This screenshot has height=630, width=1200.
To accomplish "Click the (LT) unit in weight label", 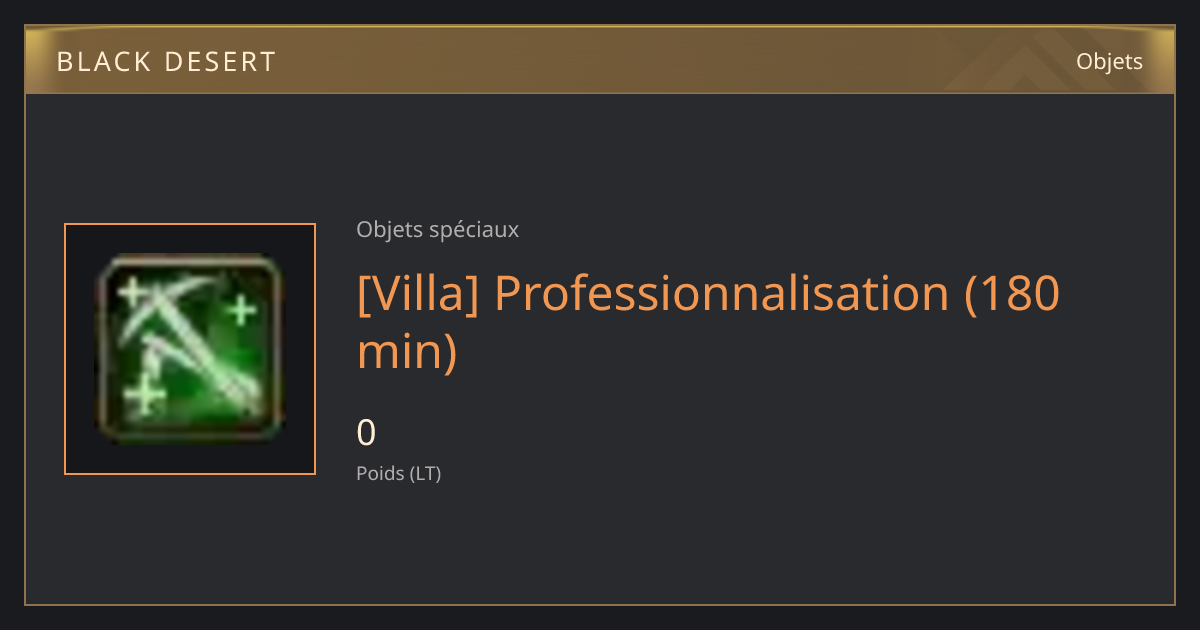I will tap(425, 474).
